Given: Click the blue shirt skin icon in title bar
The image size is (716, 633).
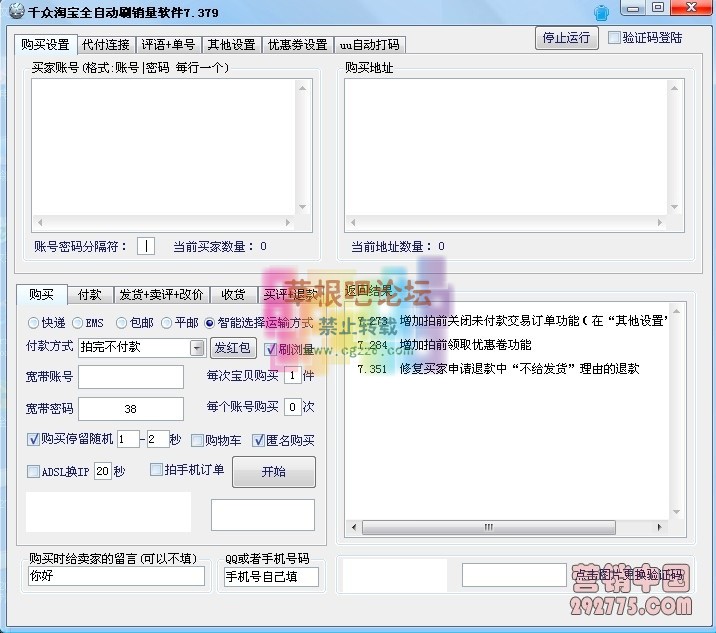Looking at the screenshot, I should coord(601,12).
